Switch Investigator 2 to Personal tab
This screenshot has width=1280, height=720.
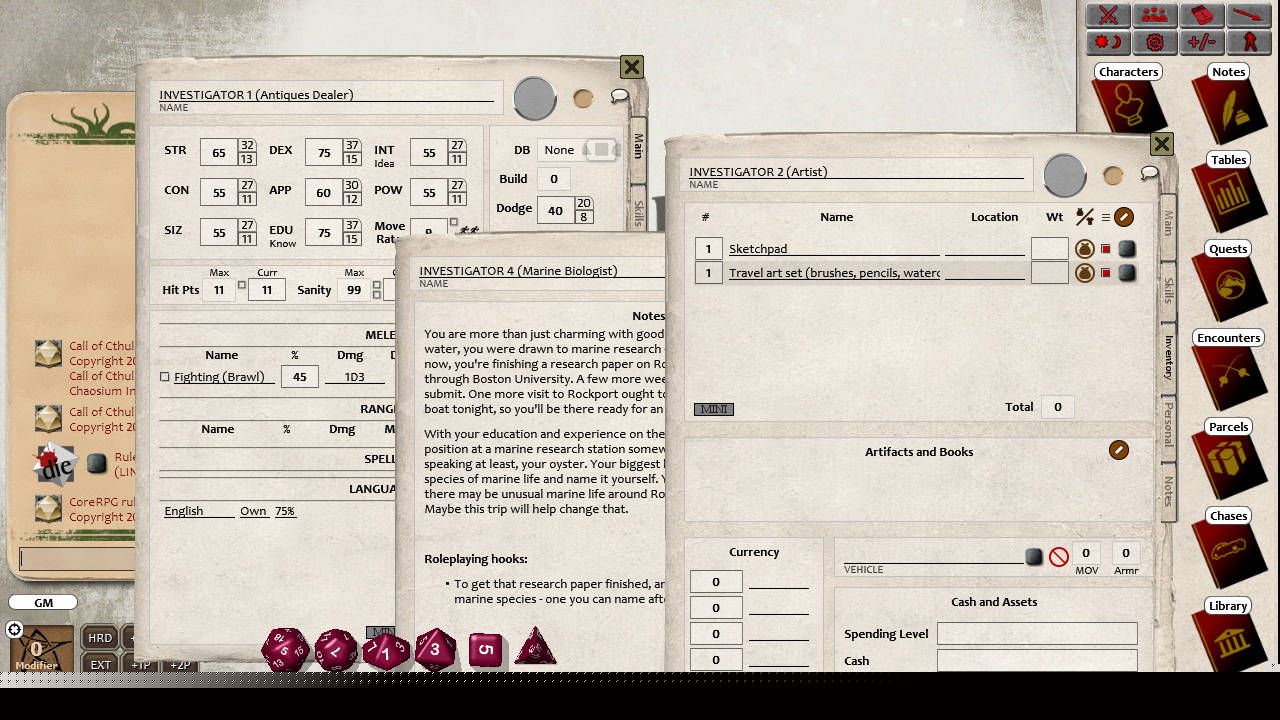[x=1167, y=425]
